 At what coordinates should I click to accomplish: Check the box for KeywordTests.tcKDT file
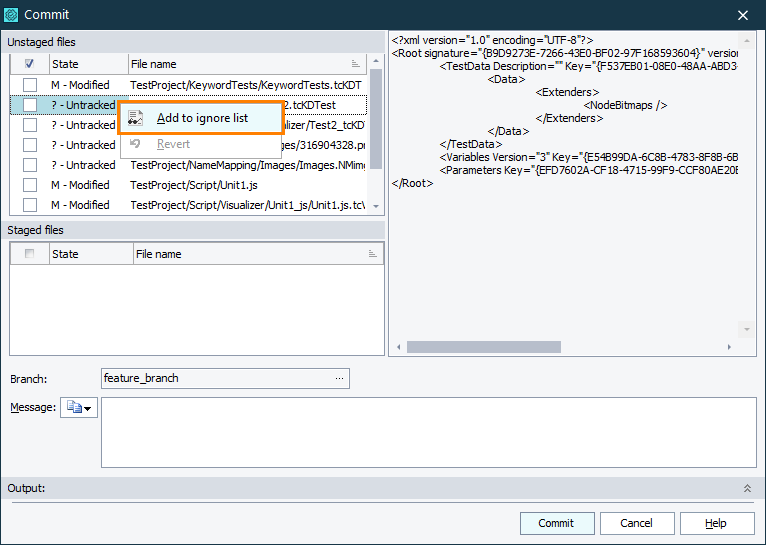[x=30, y=85]
